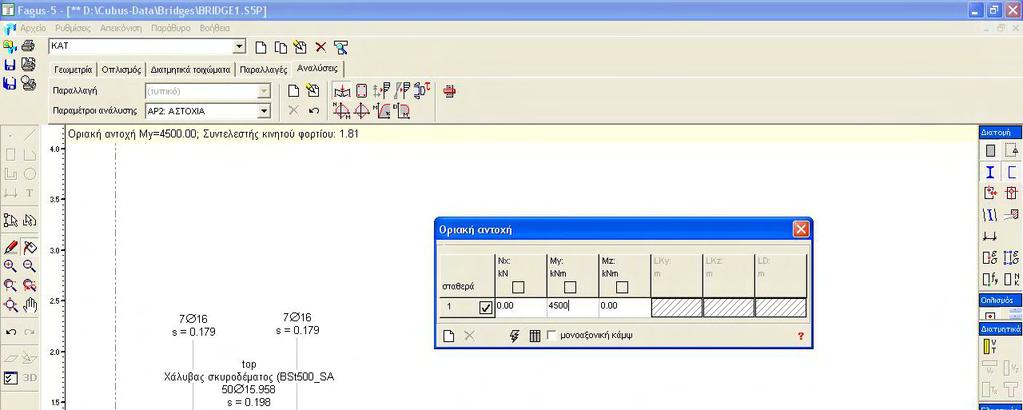This screenshot has height=410, width=1023.
Task: Click the new cross-section page icon beside the KAT combo
Action: (261, 47)
